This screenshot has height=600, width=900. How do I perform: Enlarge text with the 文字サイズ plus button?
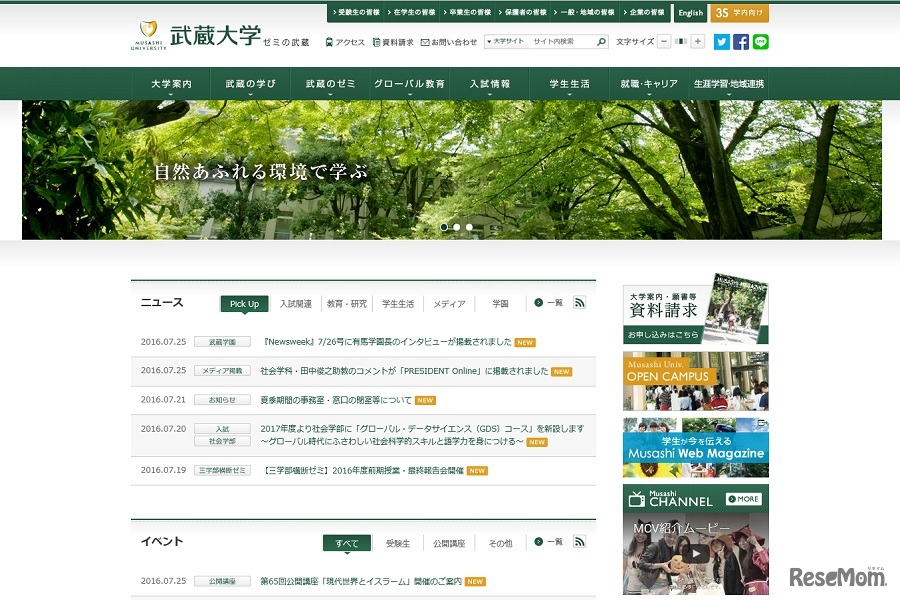697,41
